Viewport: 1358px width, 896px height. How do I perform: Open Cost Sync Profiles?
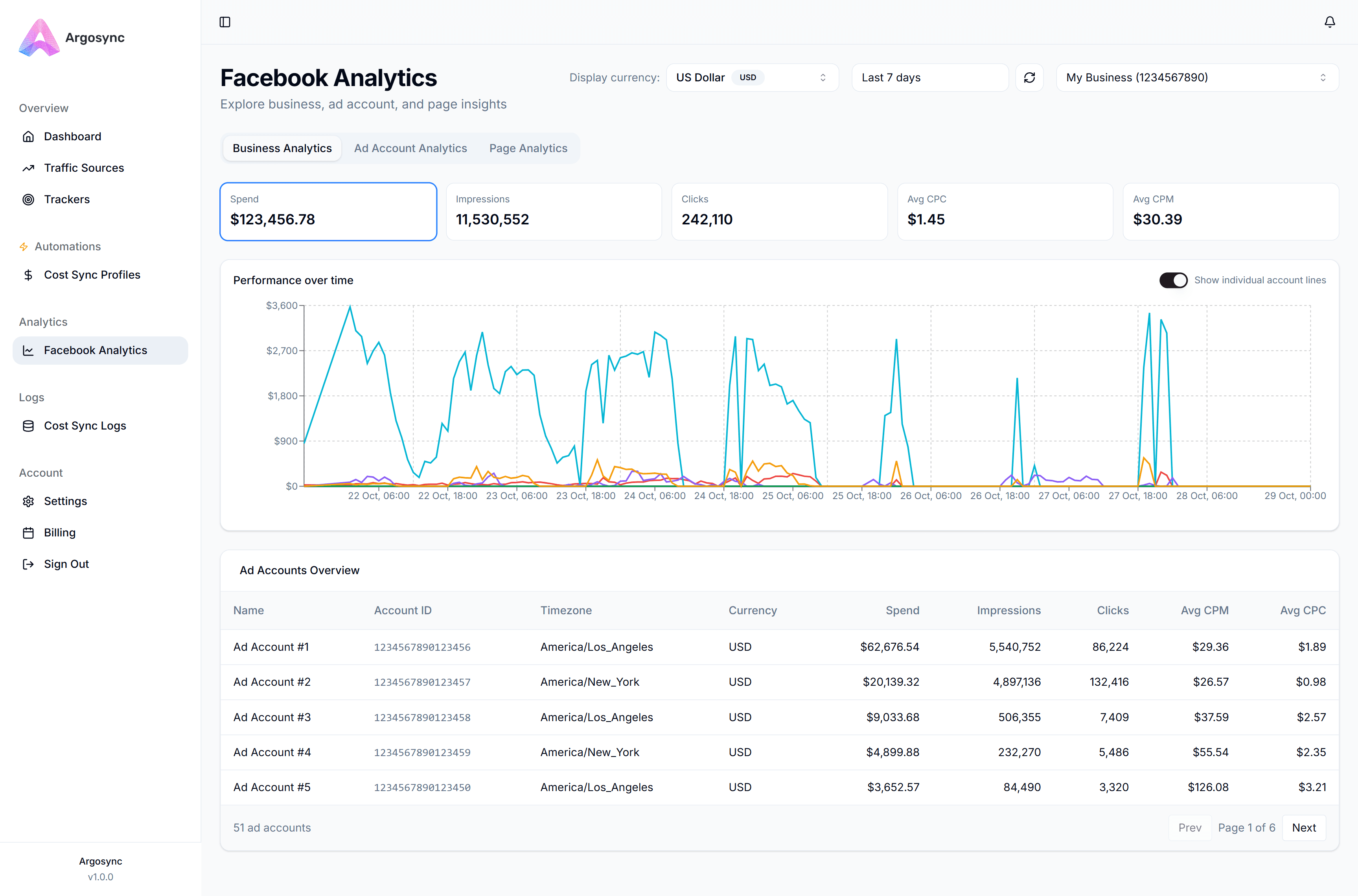click(x=92, y=274)
